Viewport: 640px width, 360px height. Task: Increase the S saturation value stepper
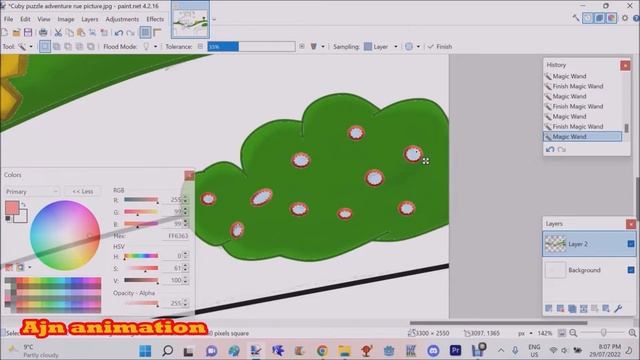(x=186, y=266)
